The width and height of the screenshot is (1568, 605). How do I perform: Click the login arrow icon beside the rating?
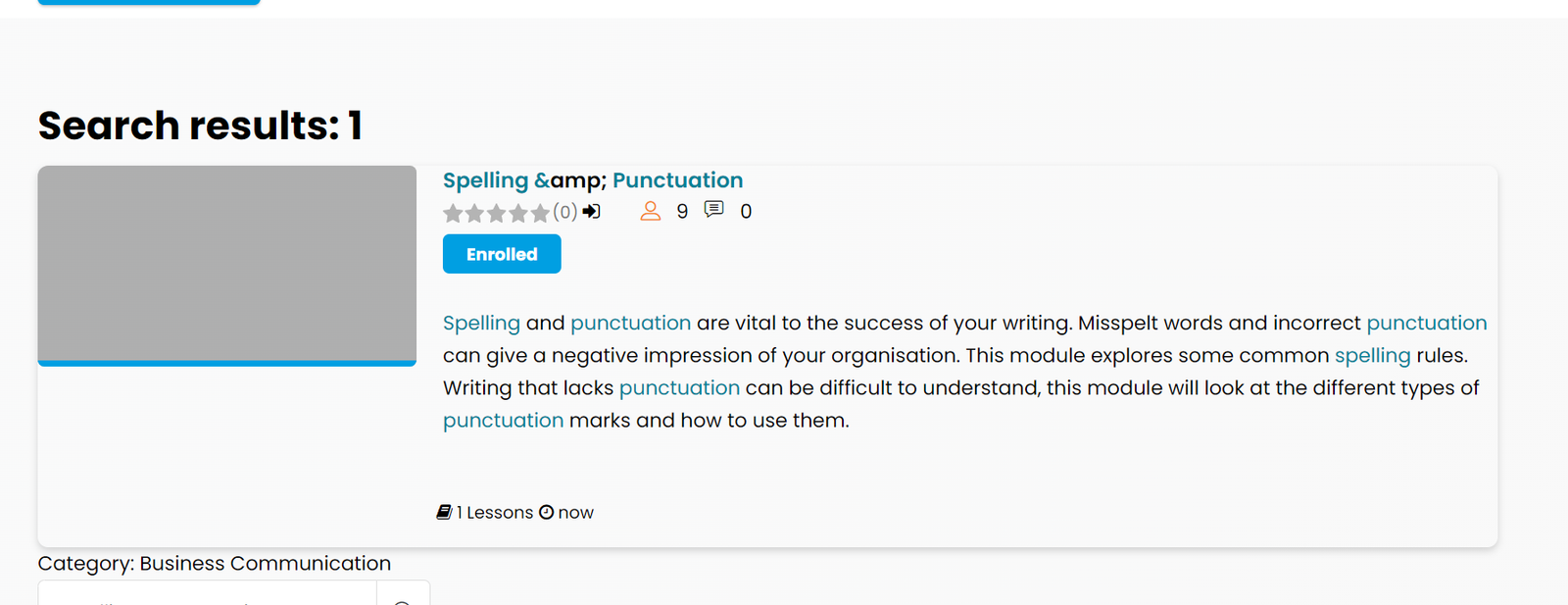tap(592, 212)
